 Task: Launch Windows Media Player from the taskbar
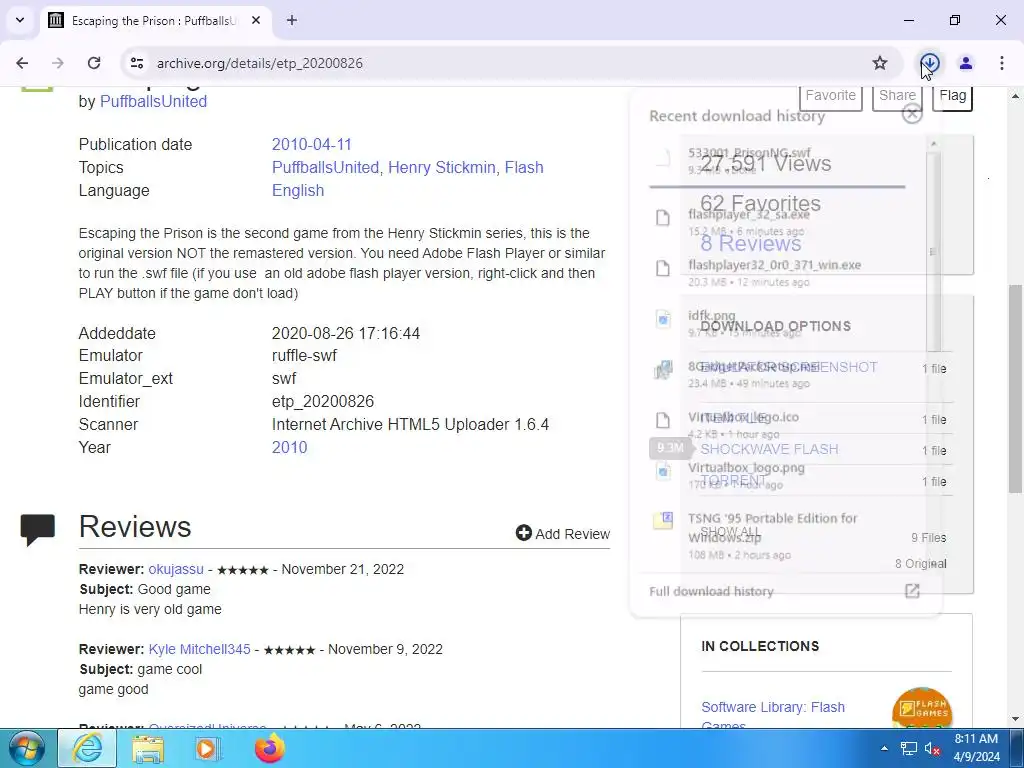pyautogui.click(x=208, y=748)
